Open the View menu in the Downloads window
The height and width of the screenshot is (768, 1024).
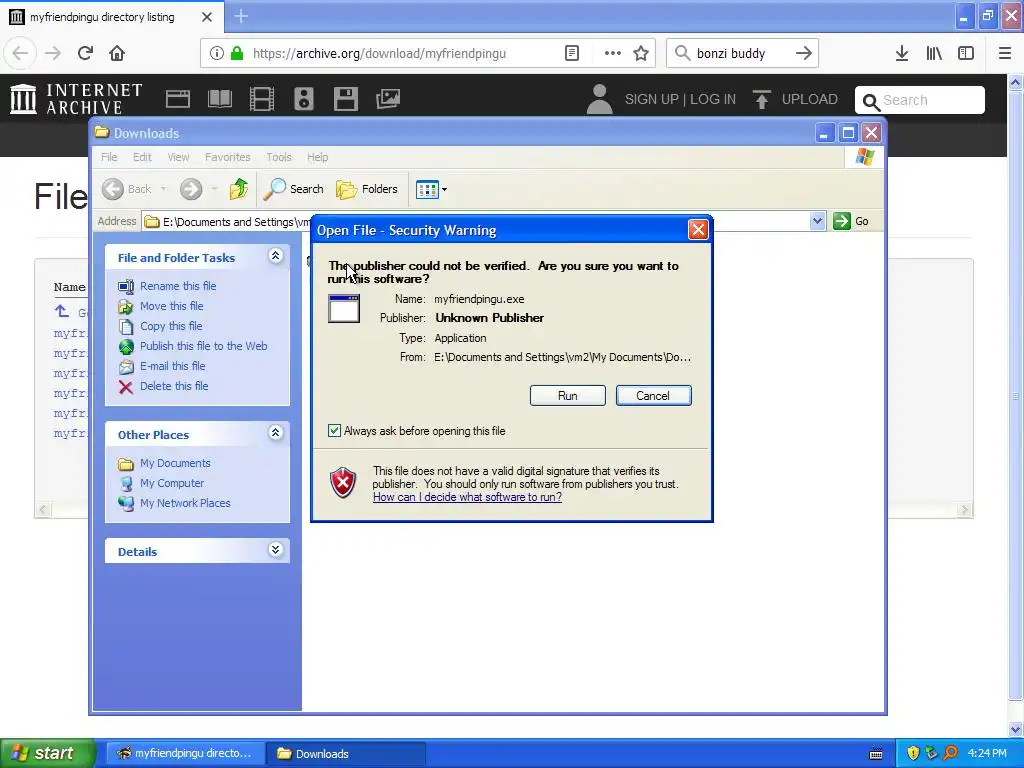tap(178, 157)
